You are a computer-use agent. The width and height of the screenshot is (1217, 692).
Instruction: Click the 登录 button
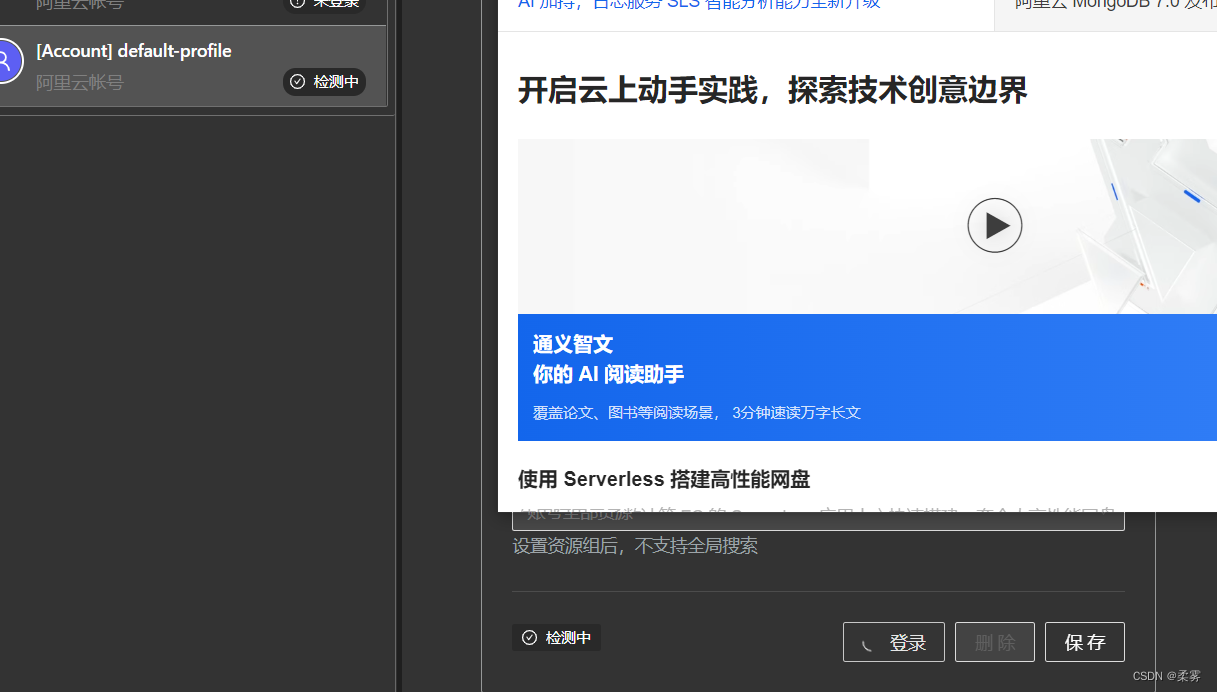[894, 642]
